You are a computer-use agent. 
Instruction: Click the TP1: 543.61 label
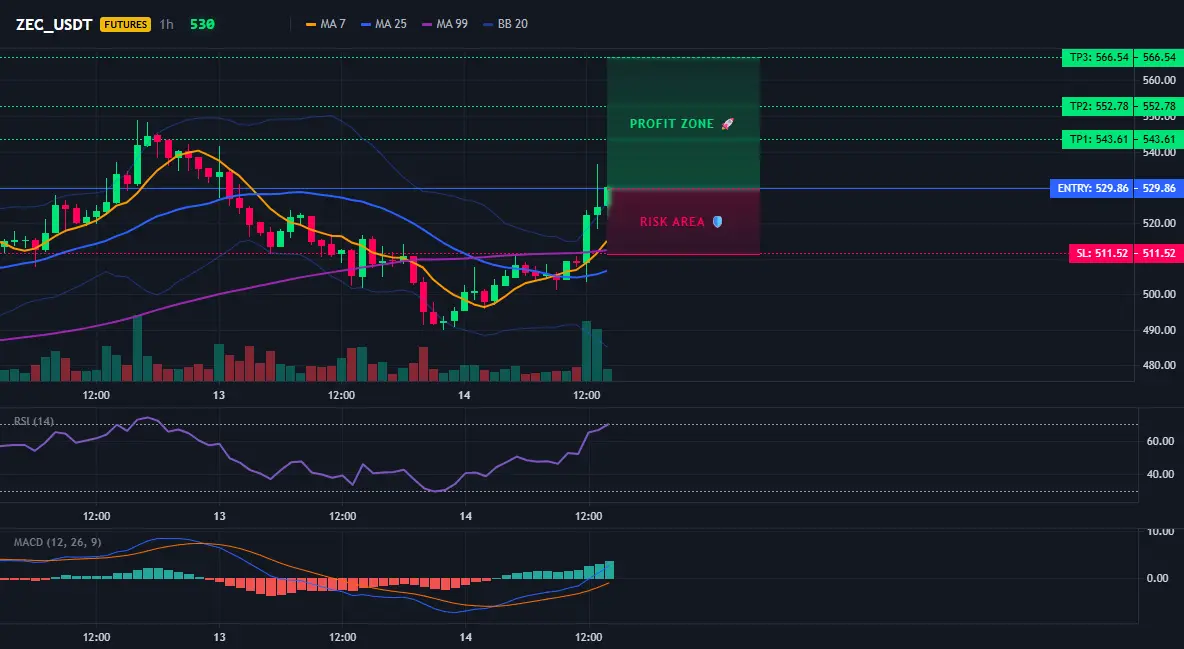1098,139
